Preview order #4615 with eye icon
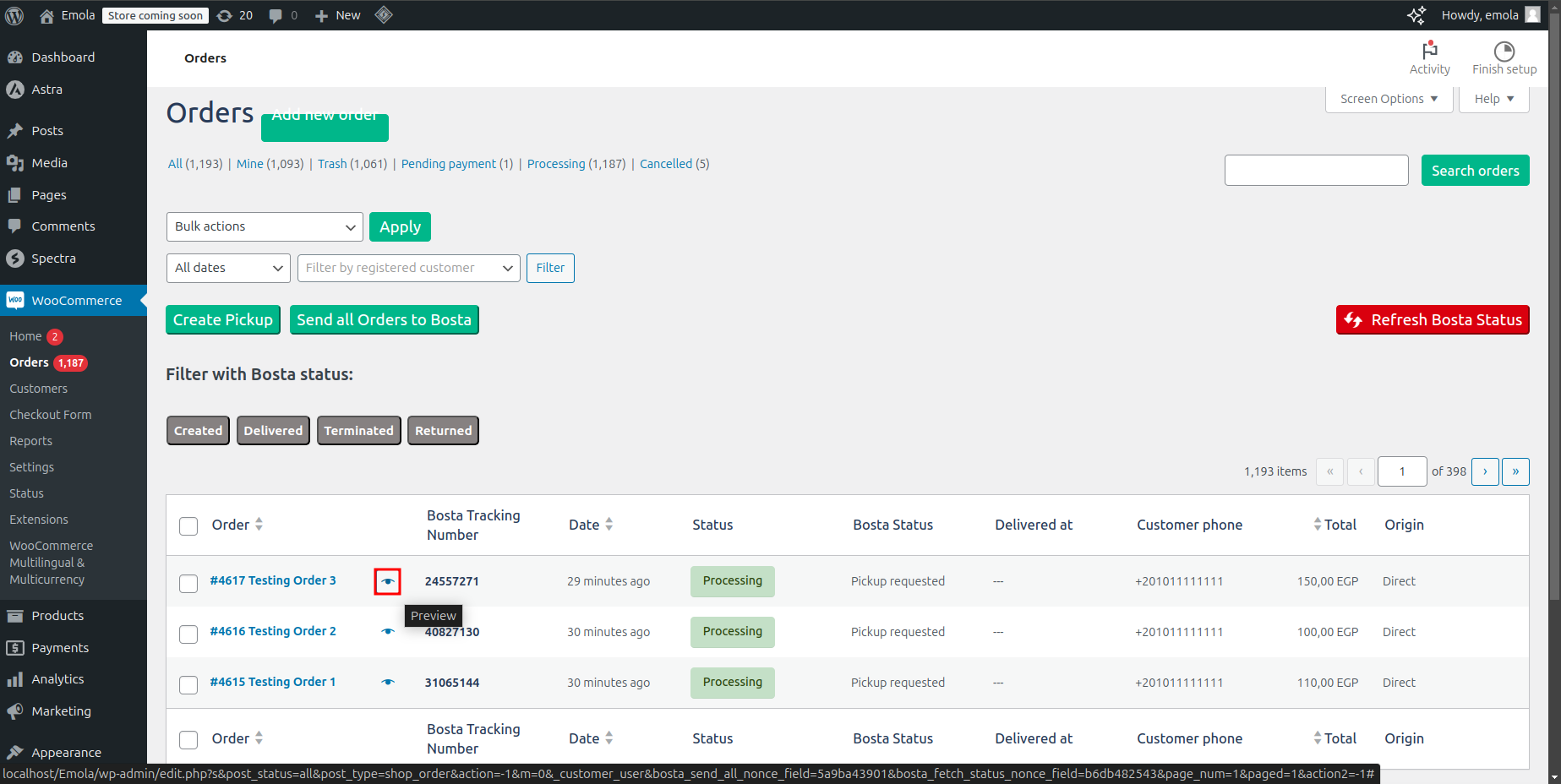1561x784 pixels. [388, 683]
